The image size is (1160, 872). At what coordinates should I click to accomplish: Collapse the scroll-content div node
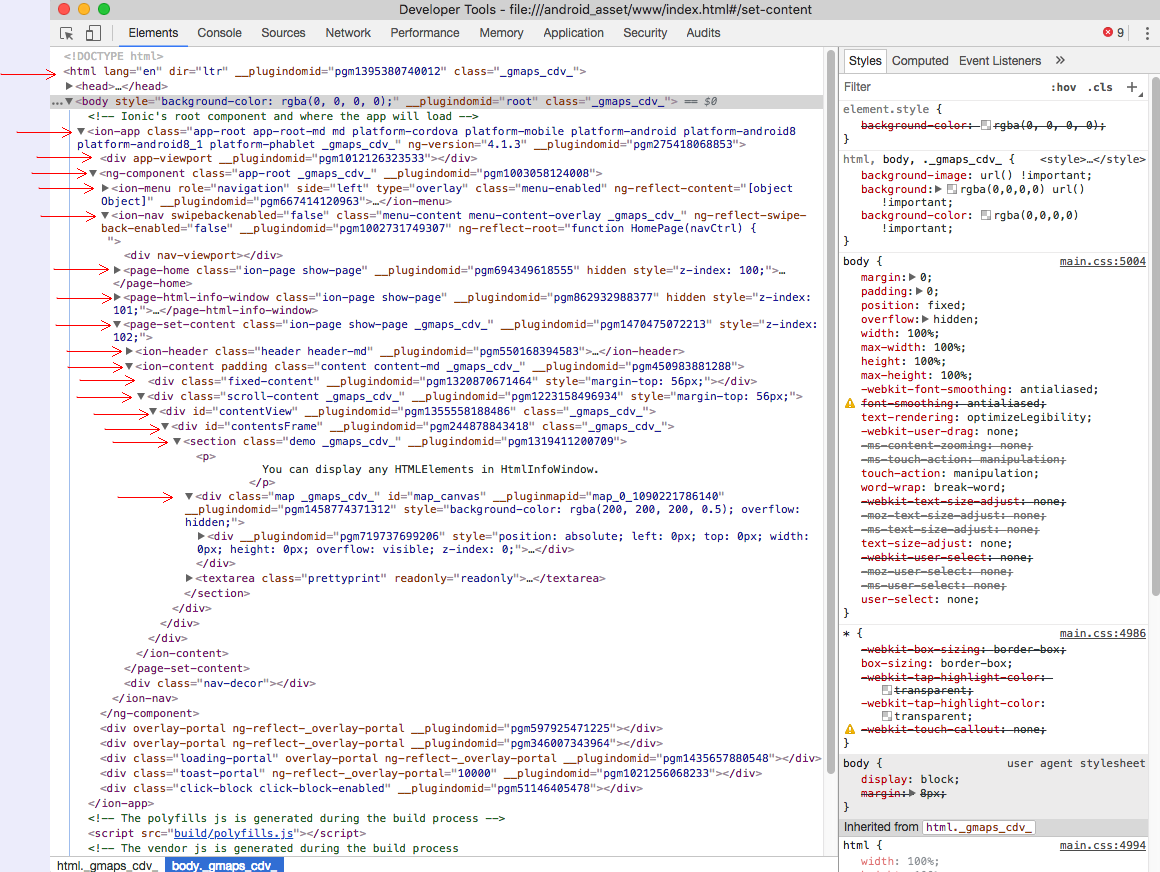pos(141,396)
